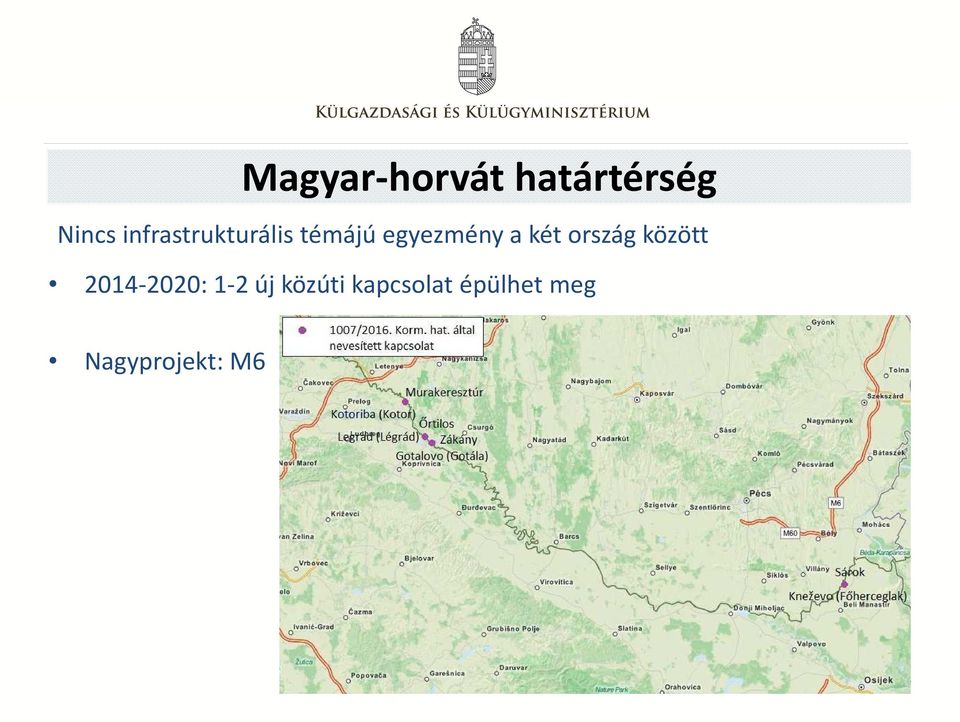Click the Hungarian coat of arms emblem

point(478,55)
